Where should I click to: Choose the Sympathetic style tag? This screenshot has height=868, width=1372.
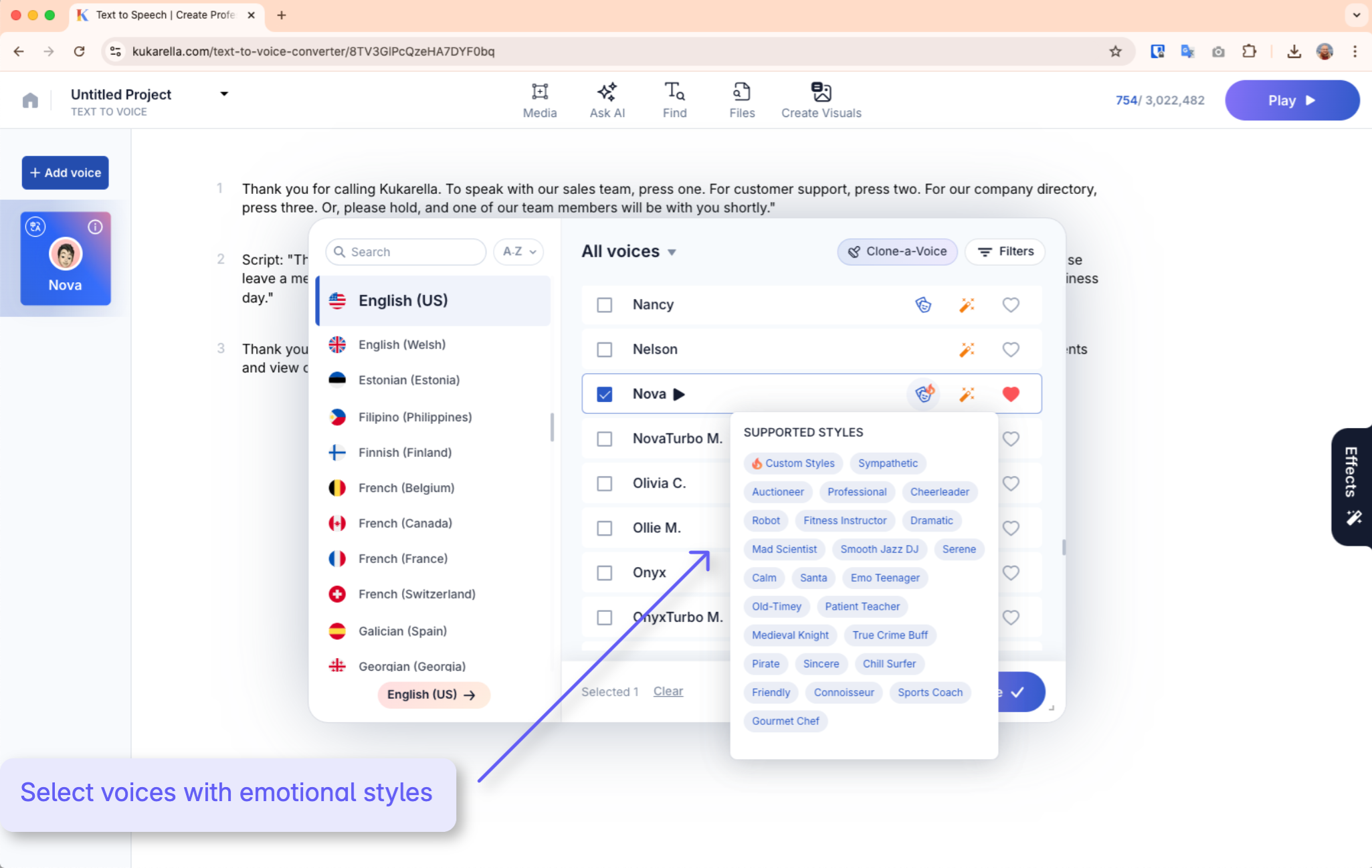pyautogui.click(x=888, y=463)
